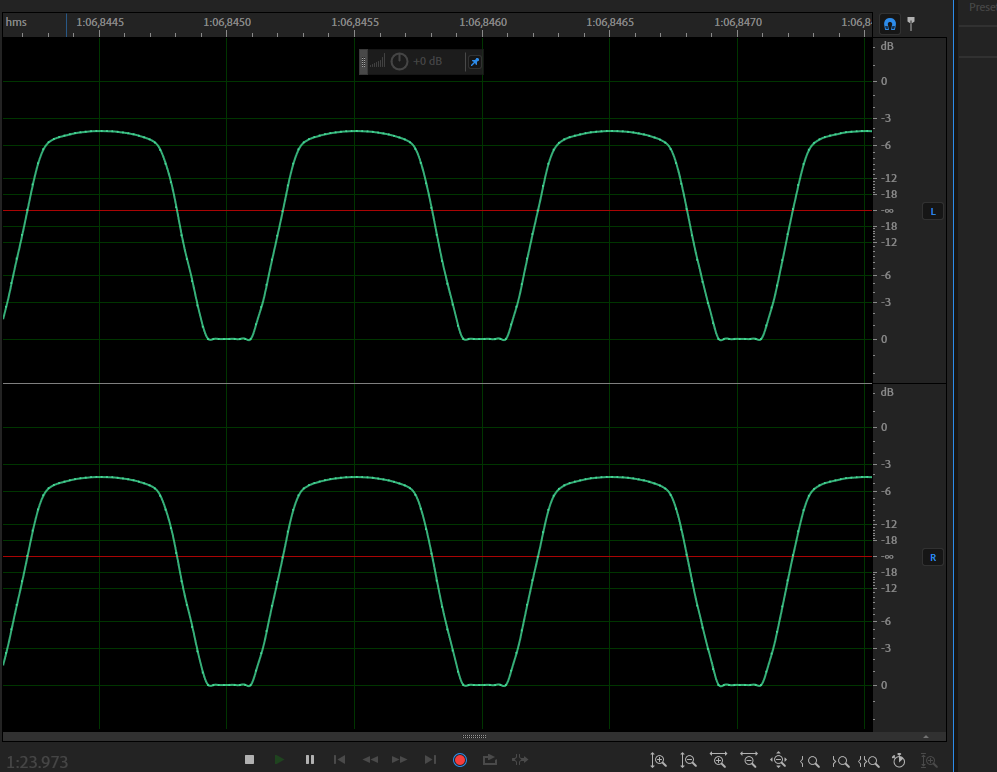Viewport: 997px width, 772px height.
Task: Toggle Loop Playback icon
Action: 490,760
